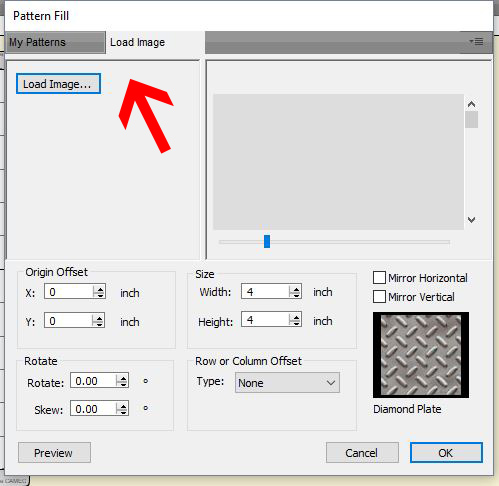This screenshot has height=486, width=499.
Task: Click the Load Image... button
Action: 58,84
